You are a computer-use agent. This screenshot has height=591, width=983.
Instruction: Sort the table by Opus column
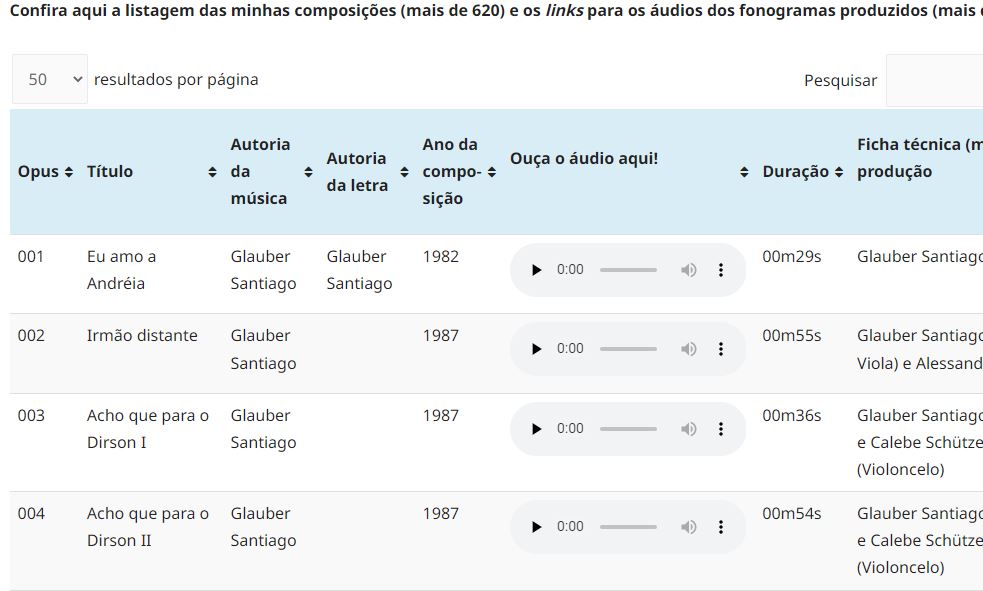tap(45, 172)
